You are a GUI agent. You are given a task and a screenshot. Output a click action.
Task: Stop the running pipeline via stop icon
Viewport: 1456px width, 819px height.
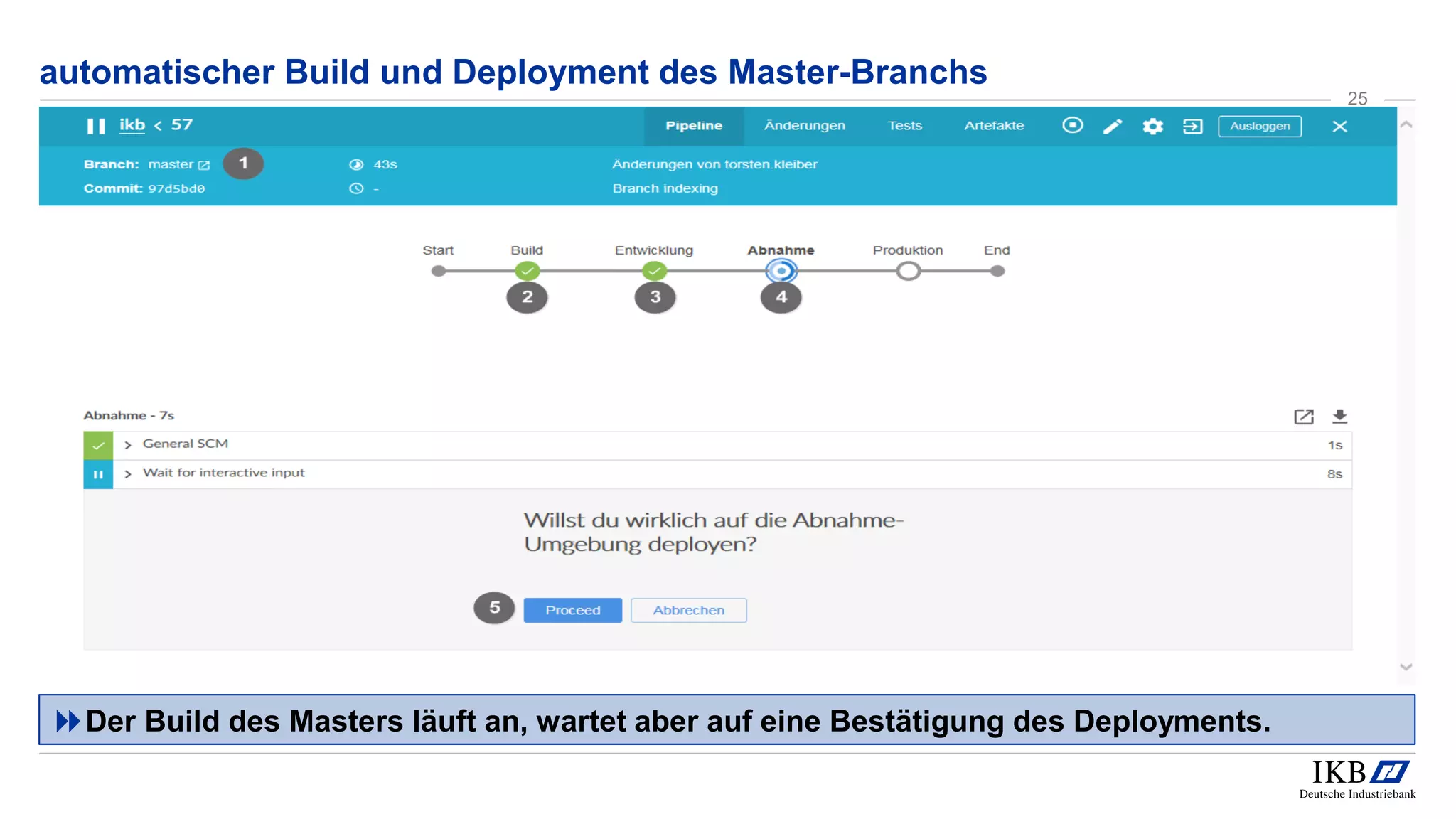pos(1073,126)
